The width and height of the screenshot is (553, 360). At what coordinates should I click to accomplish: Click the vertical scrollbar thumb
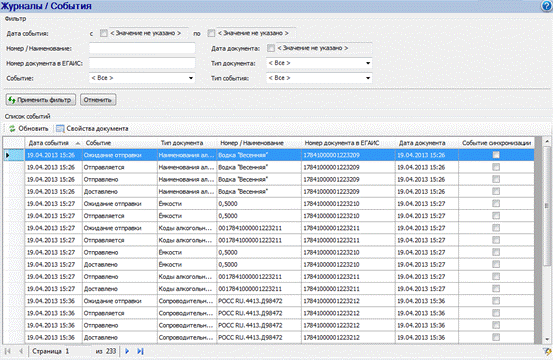click(547, 206)
